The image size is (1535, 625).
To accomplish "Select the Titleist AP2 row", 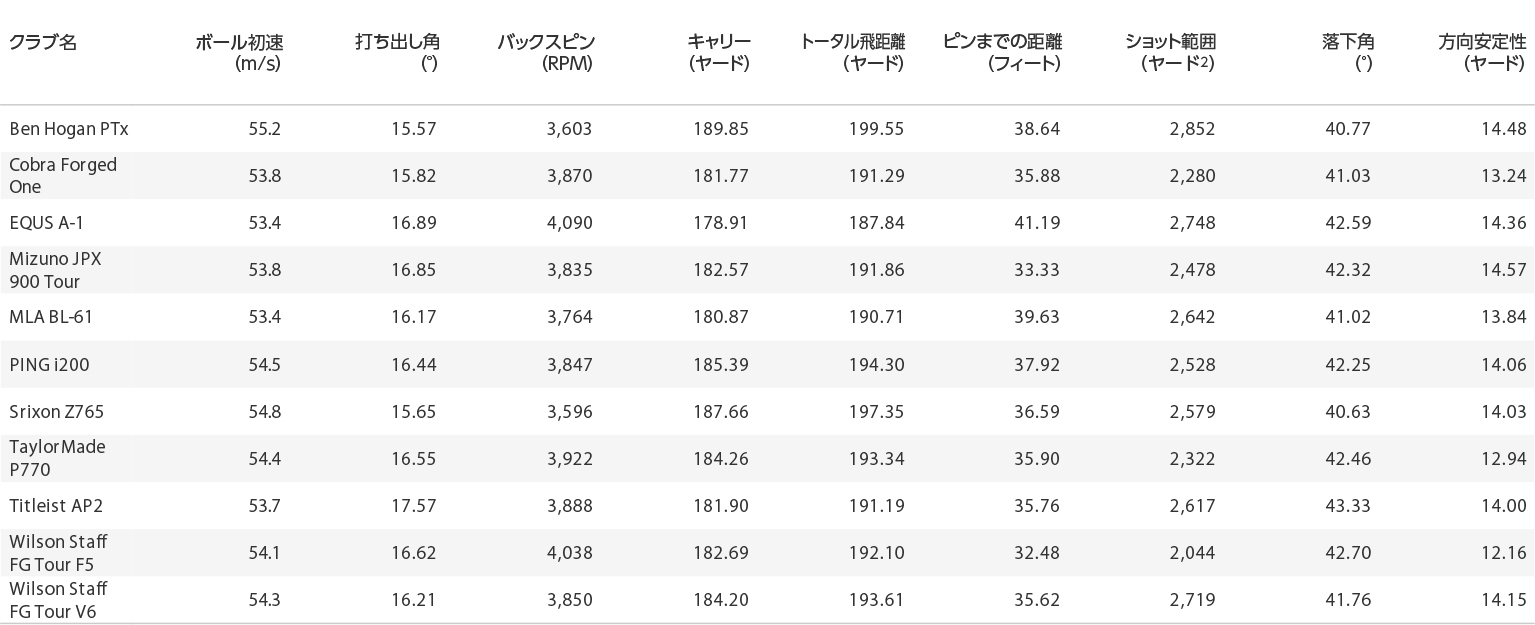I will [767, 506].
